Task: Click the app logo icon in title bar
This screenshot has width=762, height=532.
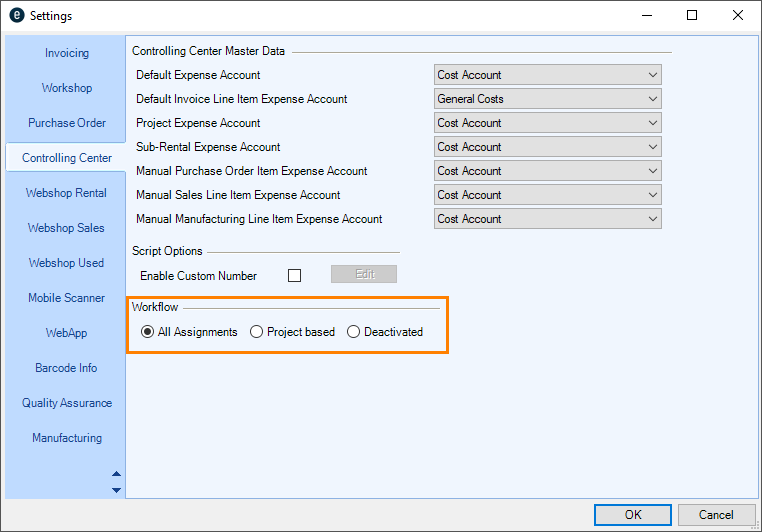Action: tap(15, 16)
